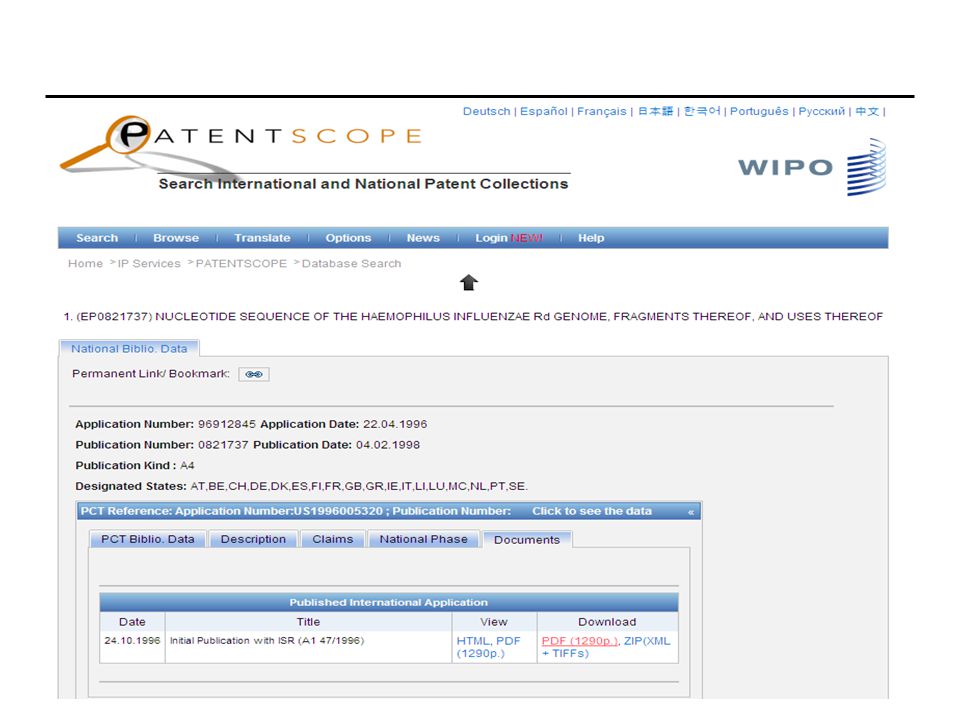The height and width of the screenshot is (720, 960).
Task: Click the View column header
Action: tap(493, 621)
